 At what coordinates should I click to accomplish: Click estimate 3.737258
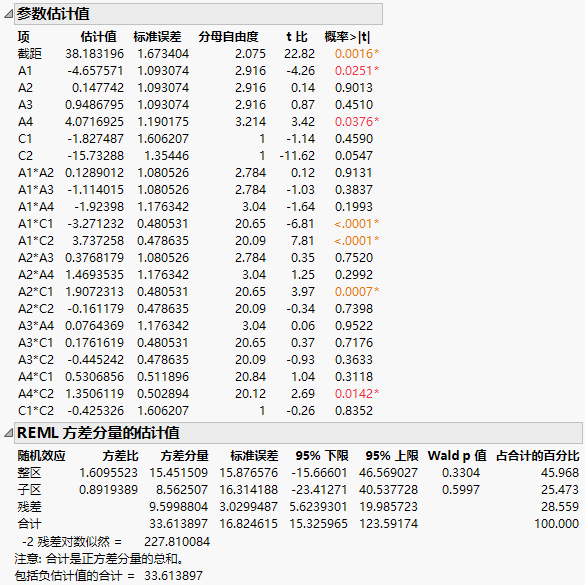click(98, 241)
